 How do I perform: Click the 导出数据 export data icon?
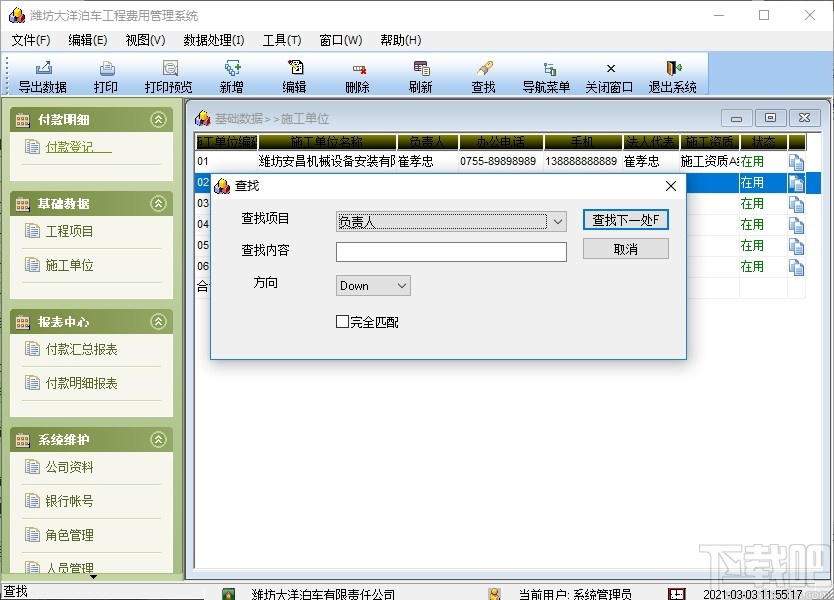[42, 74]
